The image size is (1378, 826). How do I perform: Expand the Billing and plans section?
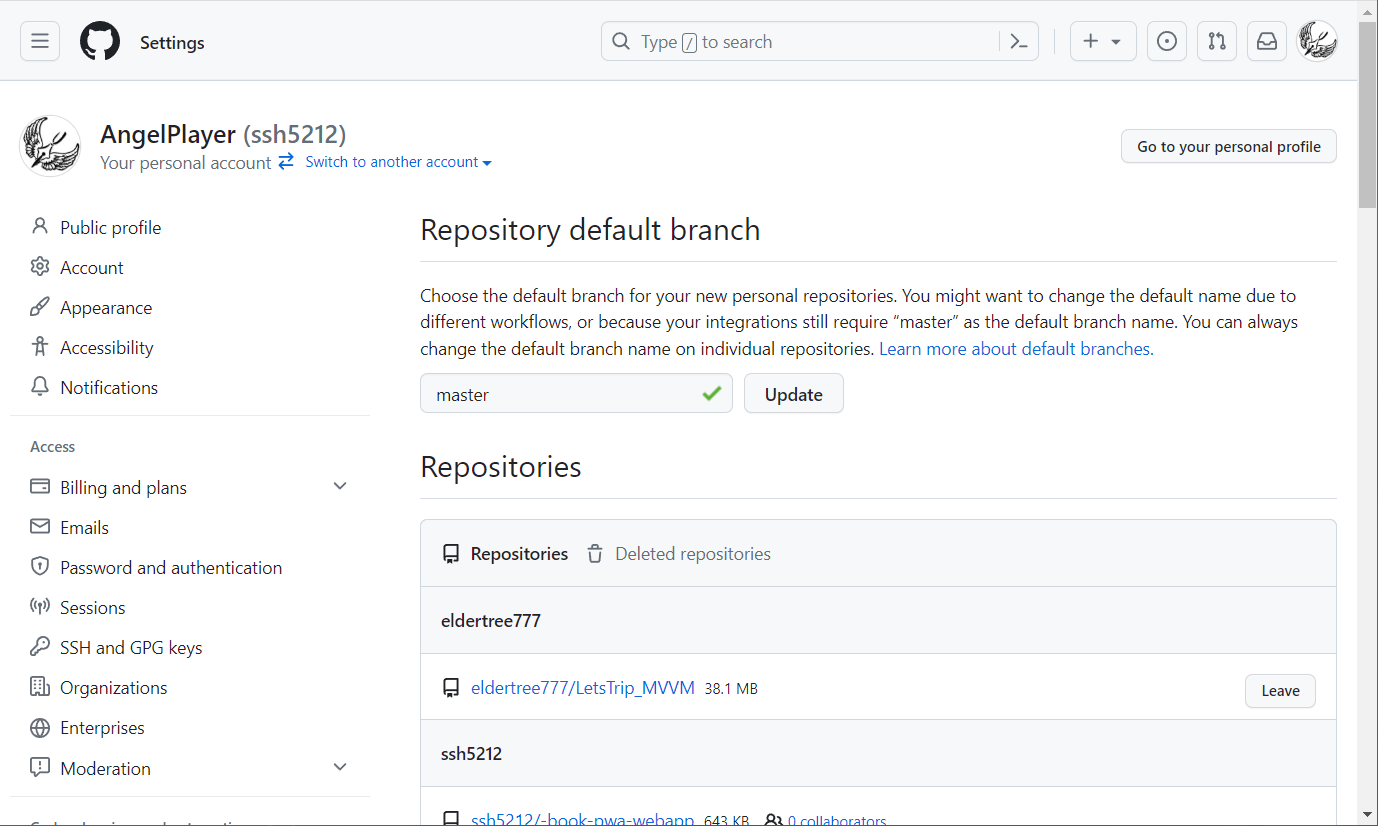pyautogui.click(x=340, y=486)
